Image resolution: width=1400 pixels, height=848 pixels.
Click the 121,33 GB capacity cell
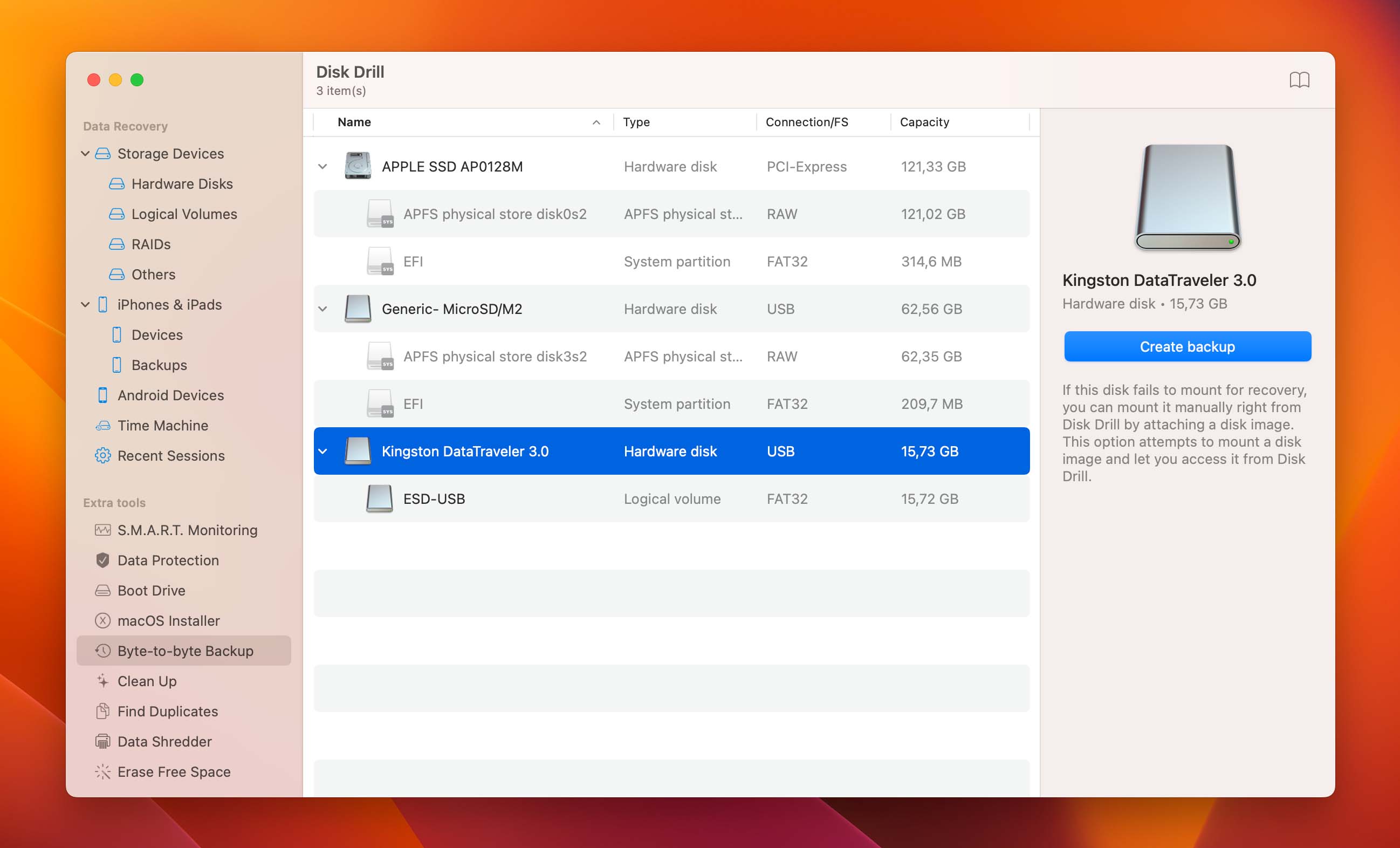[933, 167]
